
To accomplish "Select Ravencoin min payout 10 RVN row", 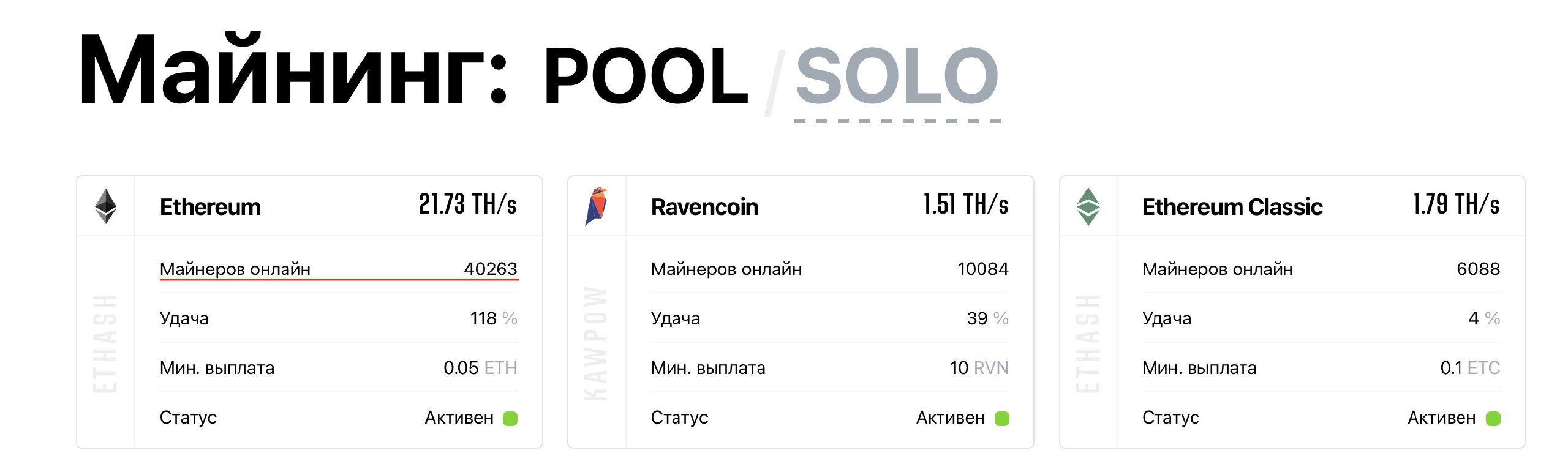I will [x=830, y=368].
